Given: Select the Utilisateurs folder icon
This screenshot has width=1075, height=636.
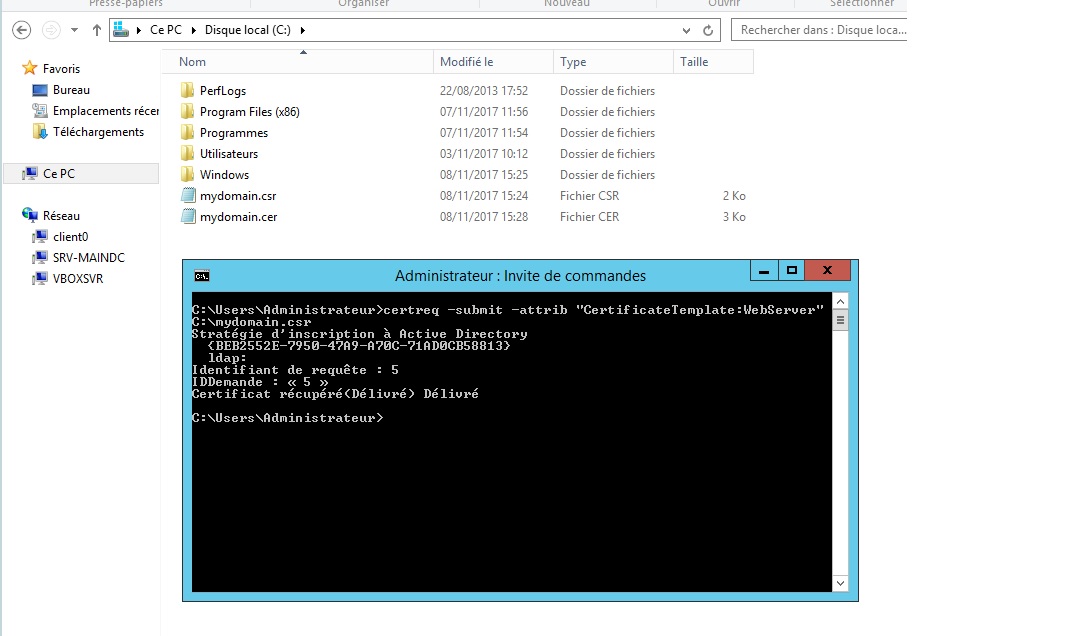Looking at the screenshot, I should (x=187, y=154).
